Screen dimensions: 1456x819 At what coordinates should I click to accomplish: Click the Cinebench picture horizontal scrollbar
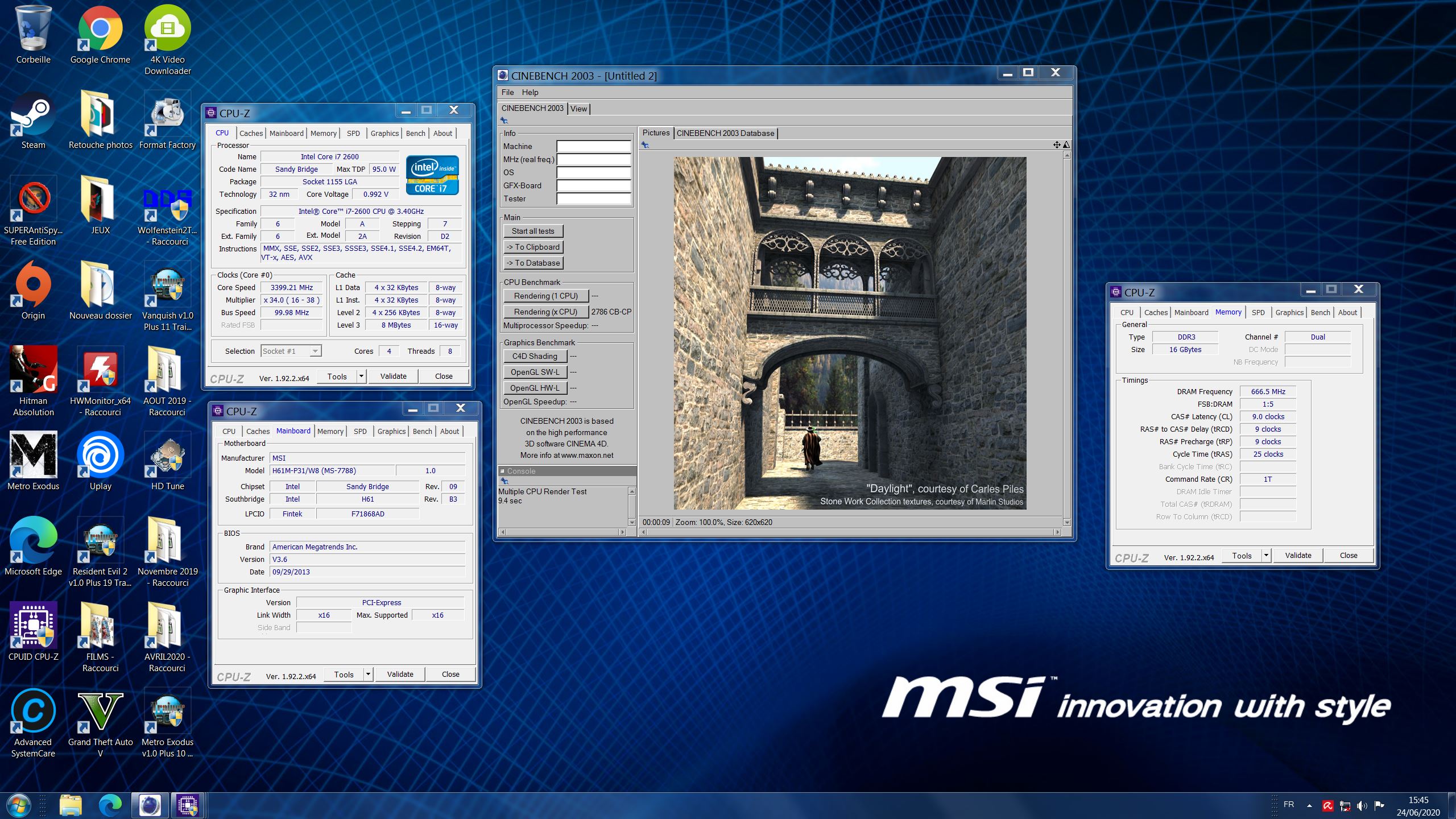click(x=850, y=532)
